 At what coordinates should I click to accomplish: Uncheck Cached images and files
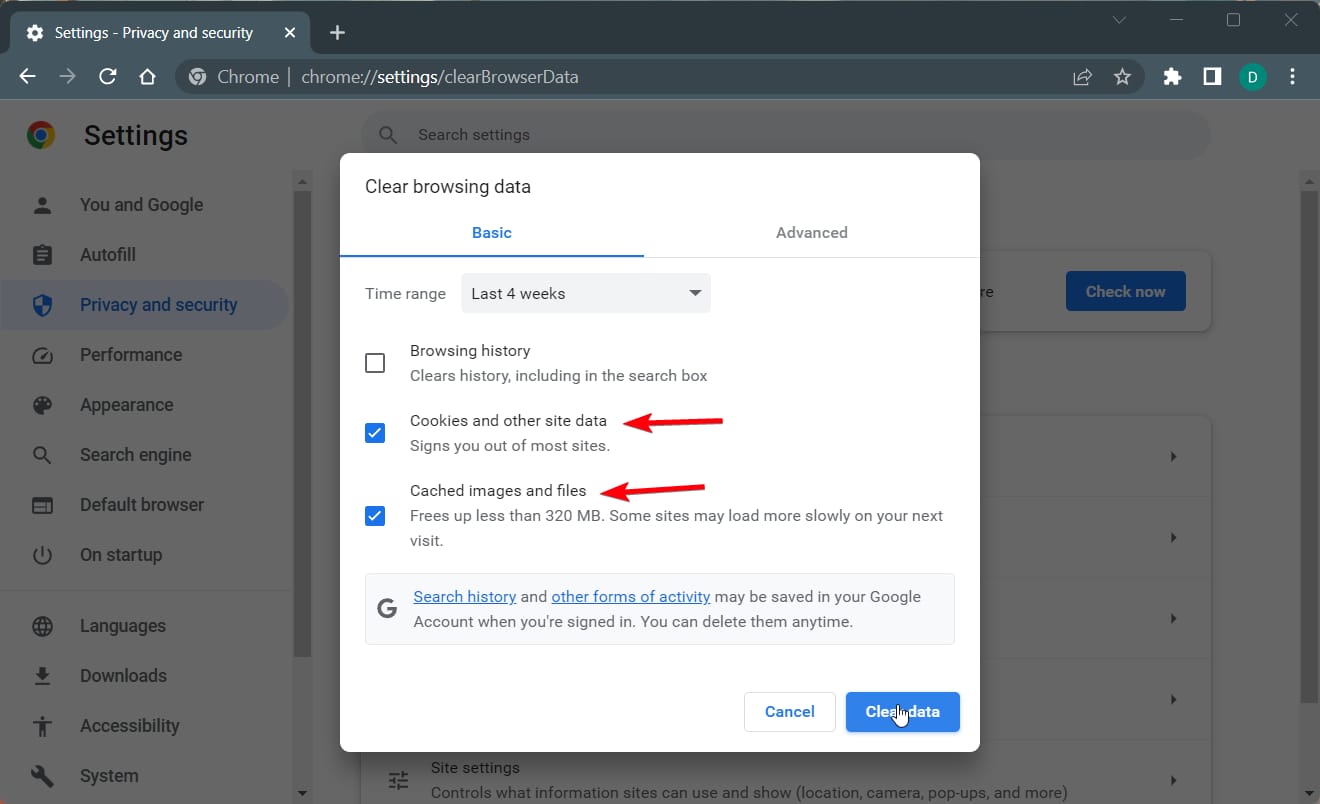point(375,516)
